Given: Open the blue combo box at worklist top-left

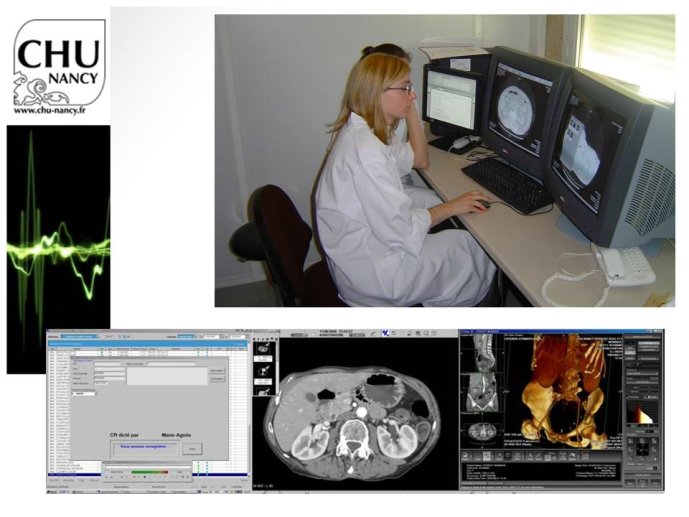Looking at the screenshot, I should 80,336.
